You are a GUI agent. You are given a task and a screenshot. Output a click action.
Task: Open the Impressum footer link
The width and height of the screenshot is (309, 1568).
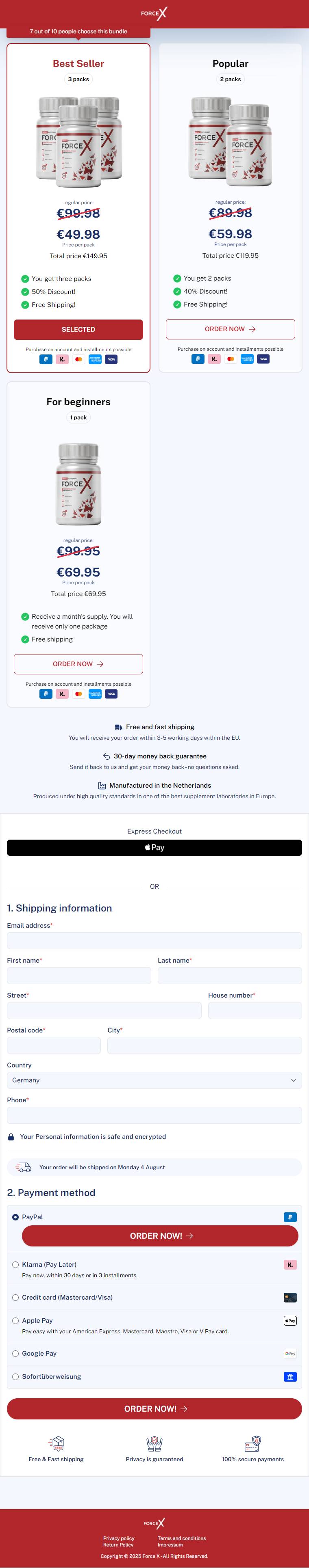click(x=170, y=1545)
